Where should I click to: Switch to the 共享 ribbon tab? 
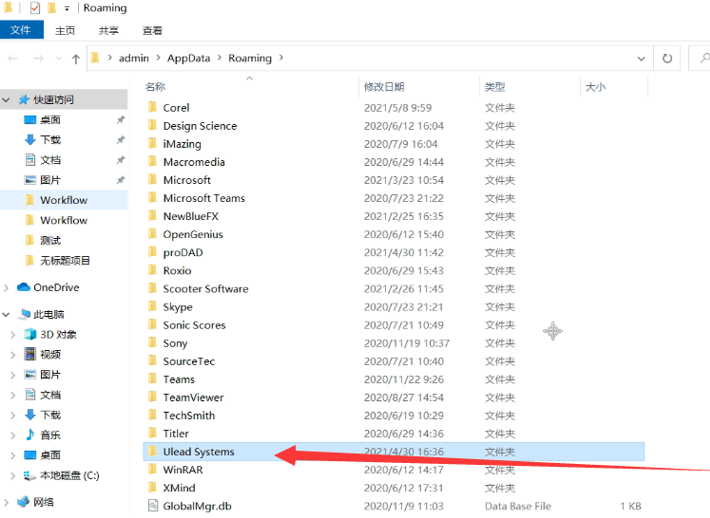[109, 31]
